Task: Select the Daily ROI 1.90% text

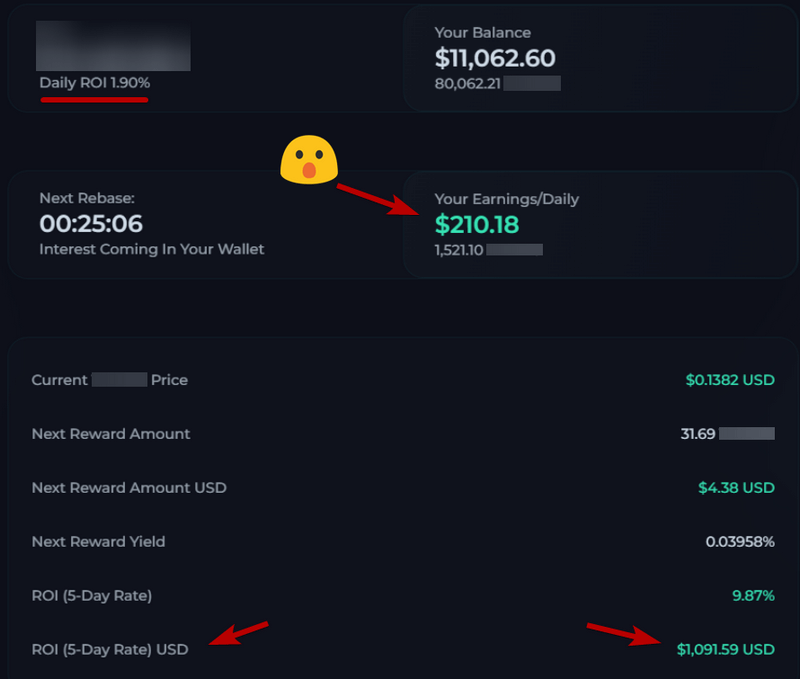Action: 95,83
